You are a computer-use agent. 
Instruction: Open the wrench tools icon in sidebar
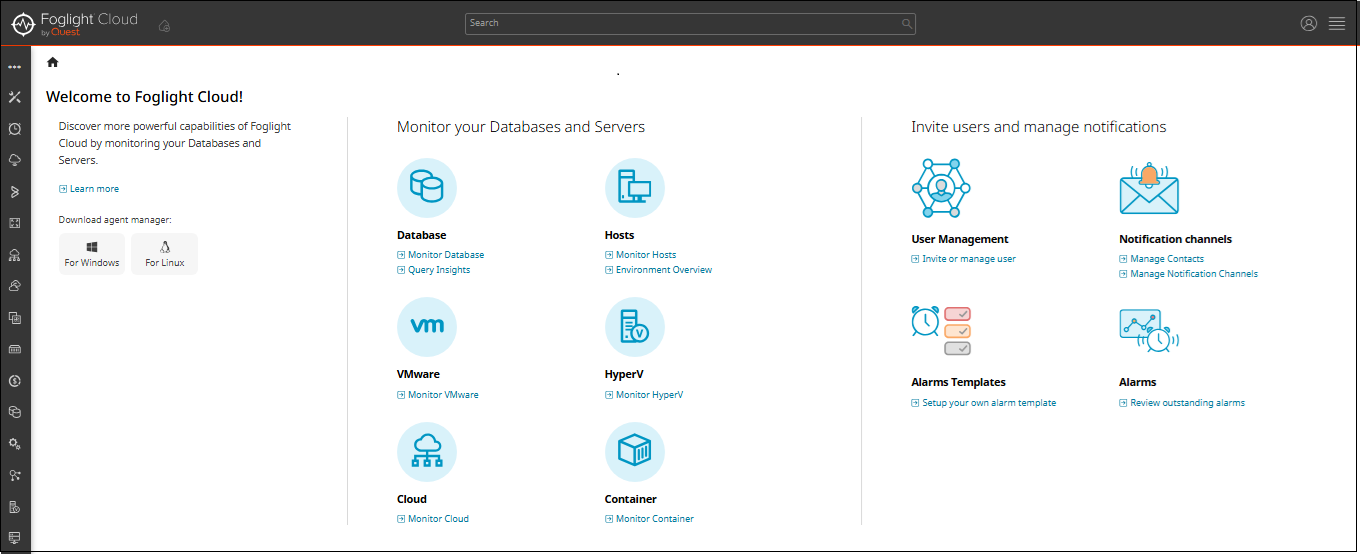(x=14, y=97)
